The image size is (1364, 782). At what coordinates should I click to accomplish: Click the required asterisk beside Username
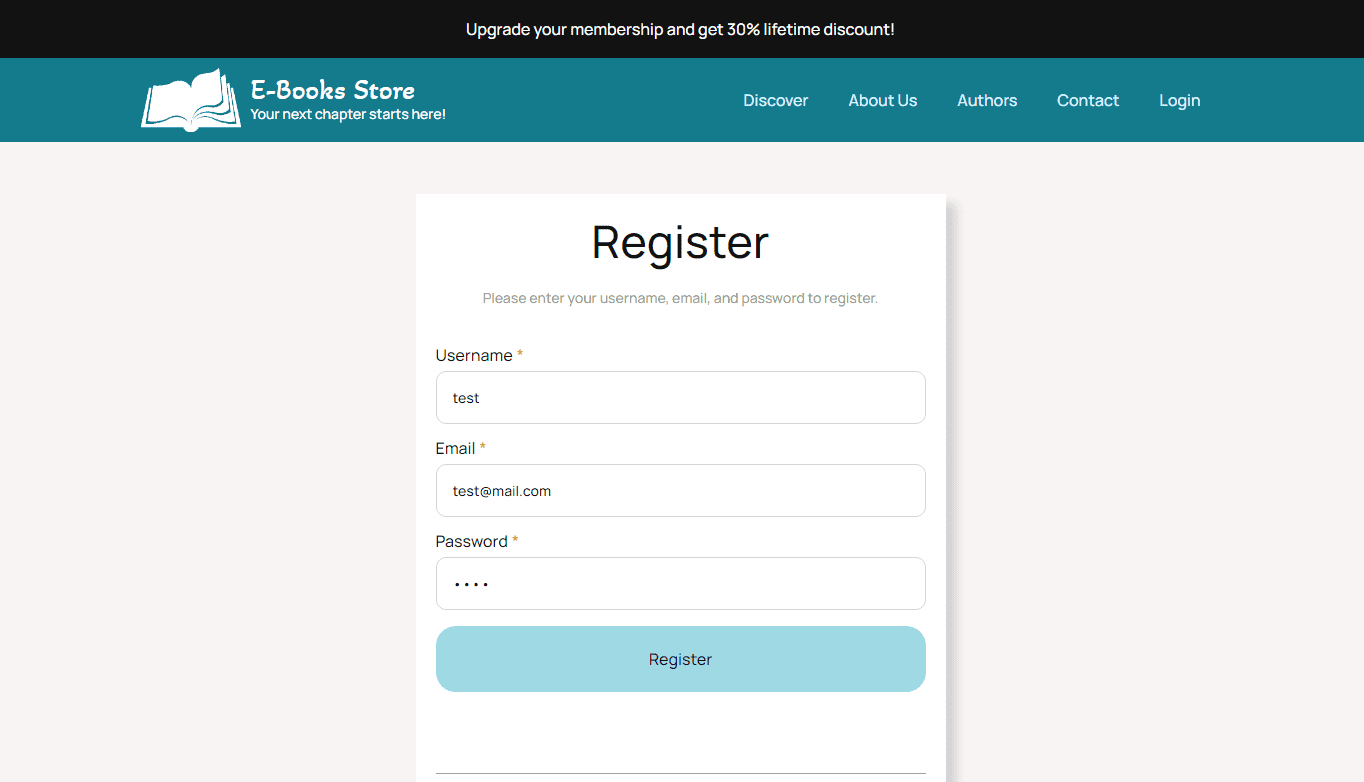(520, 355)
